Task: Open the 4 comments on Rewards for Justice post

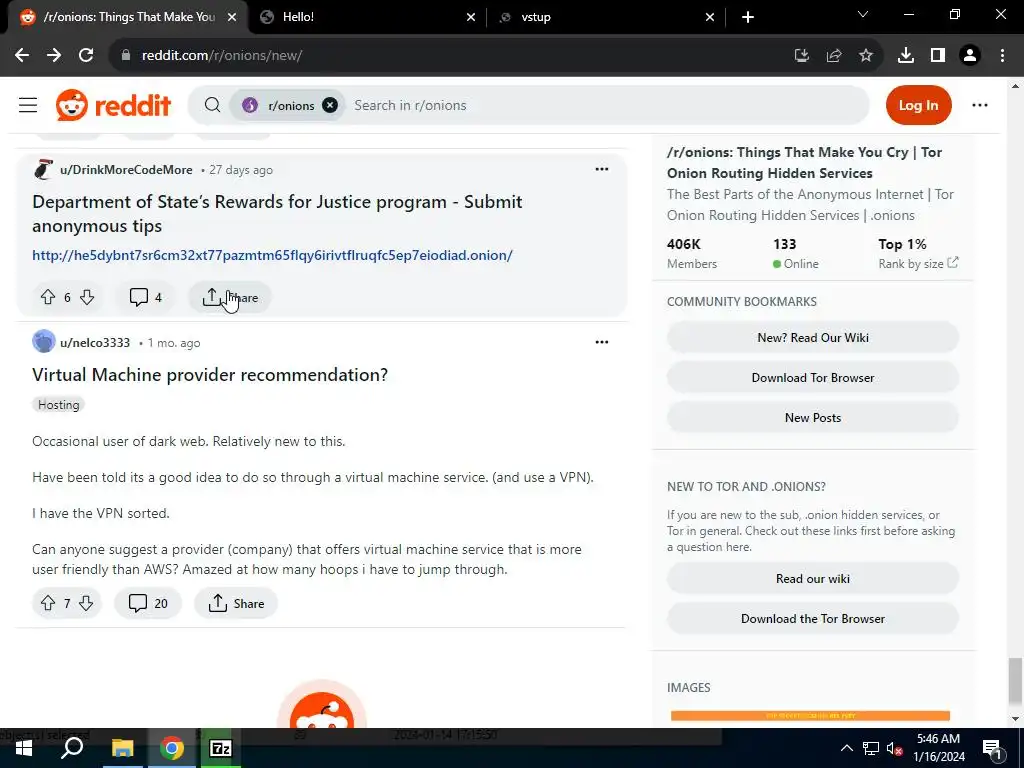Action: coord(146,297)
